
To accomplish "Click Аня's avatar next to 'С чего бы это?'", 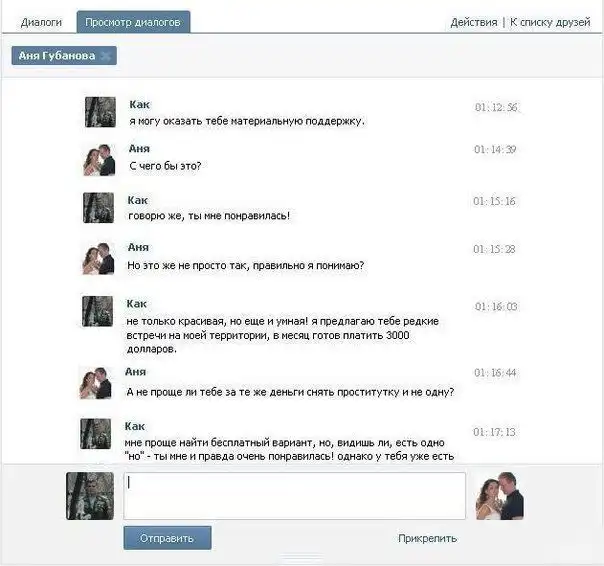I will 99,160.
